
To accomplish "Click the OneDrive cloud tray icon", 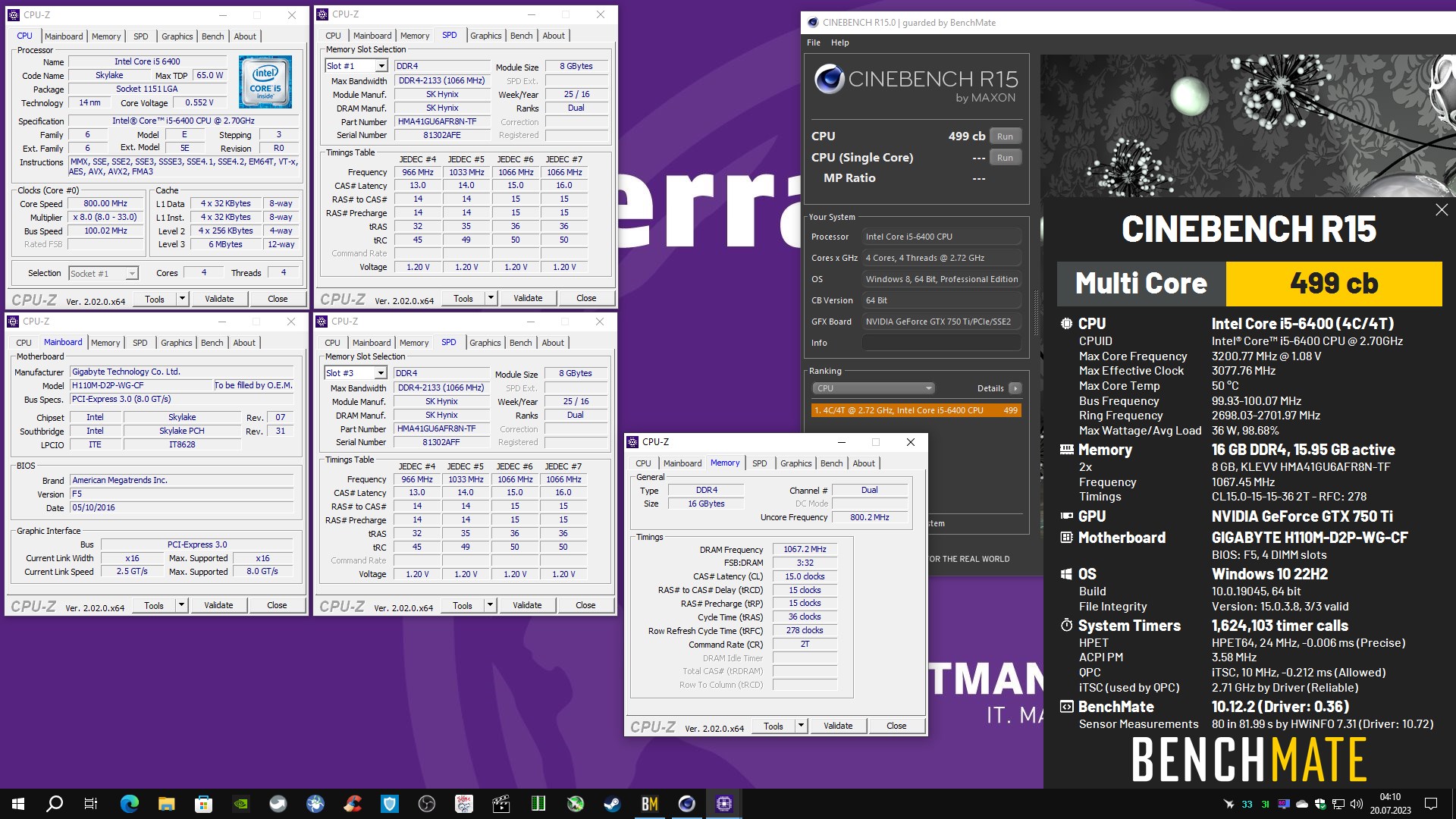I will 1302,804.
